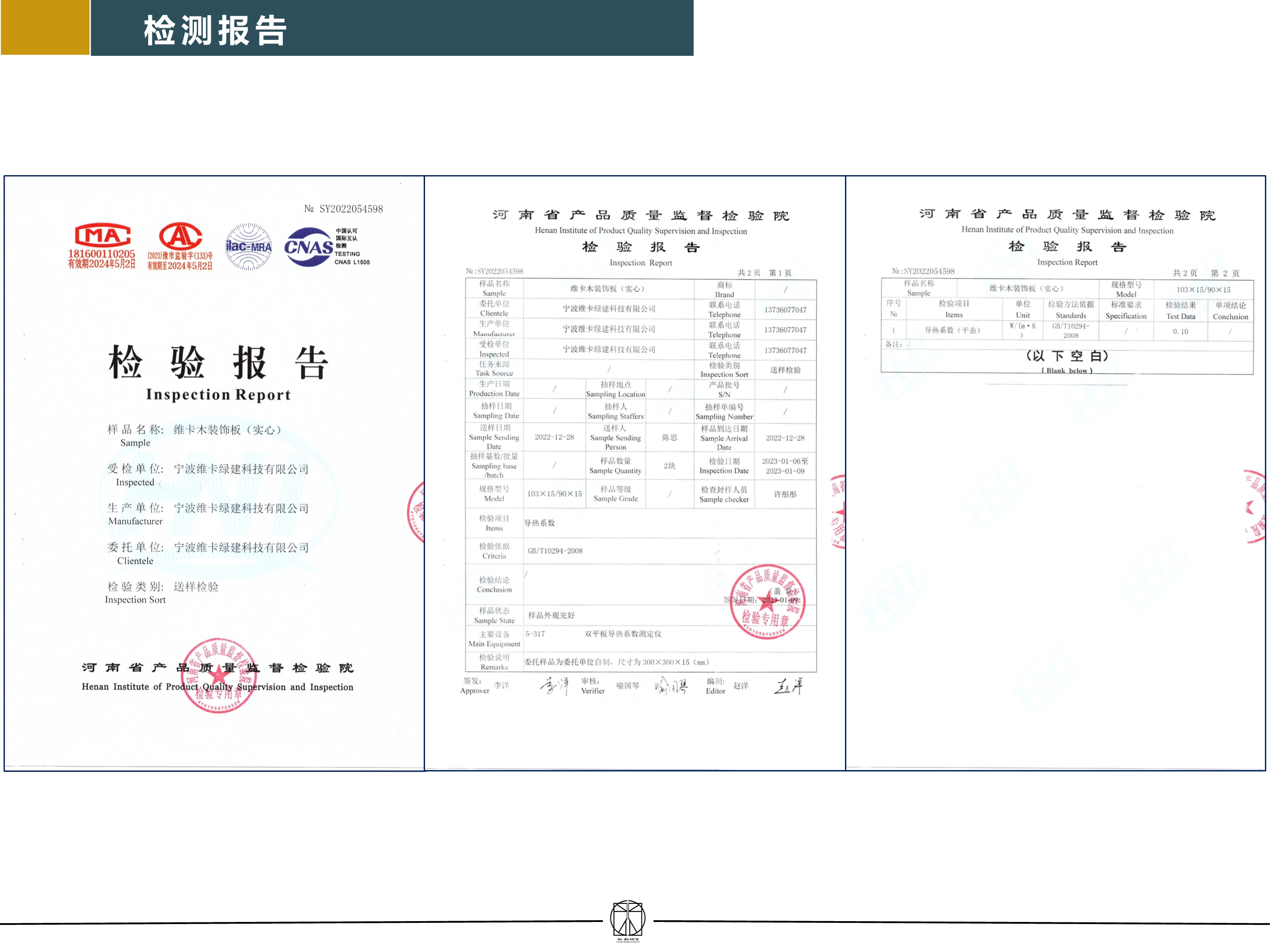Click '共2页 第1页' page indicator
Image resolution: width=1270 pixels, height=952 pixels.
click(764, 273)
